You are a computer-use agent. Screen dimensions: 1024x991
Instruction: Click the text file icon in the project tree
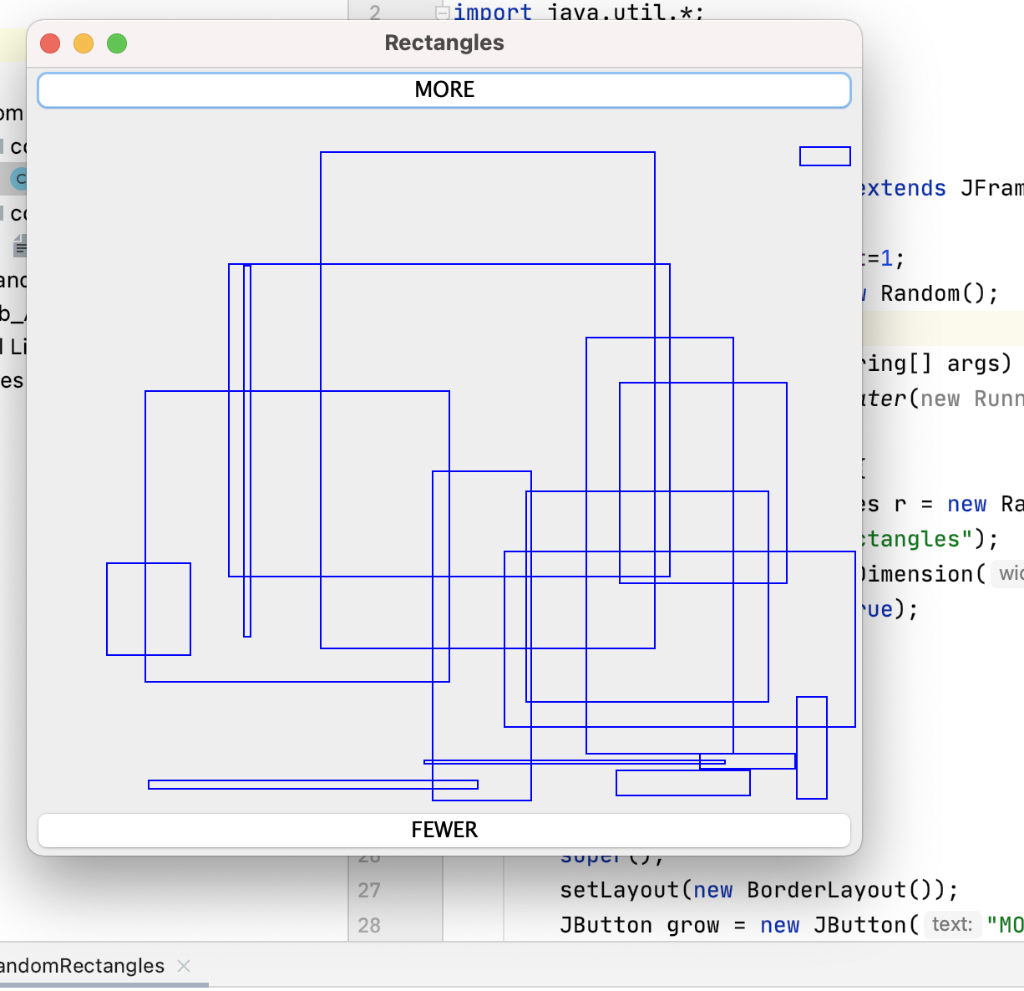[19, 243]
